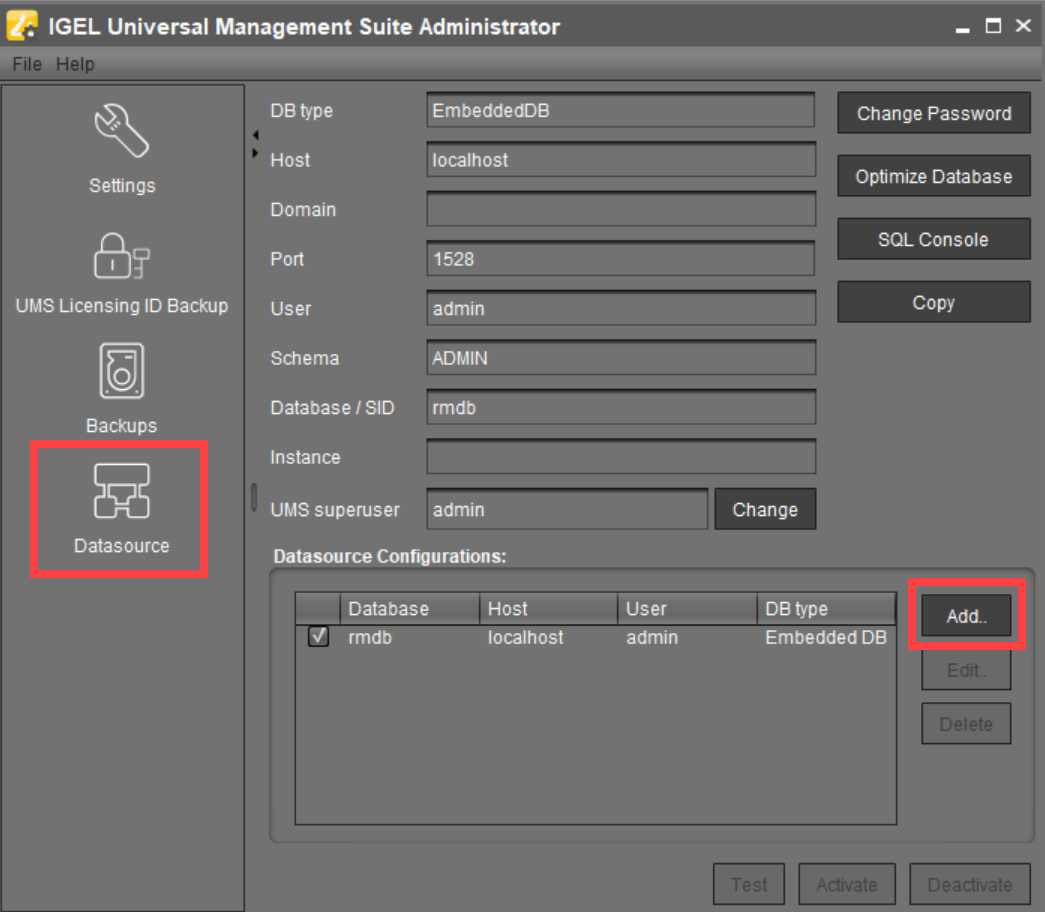Click the Copy button
Screen dimensions: 1045x912
click(933, 302)
